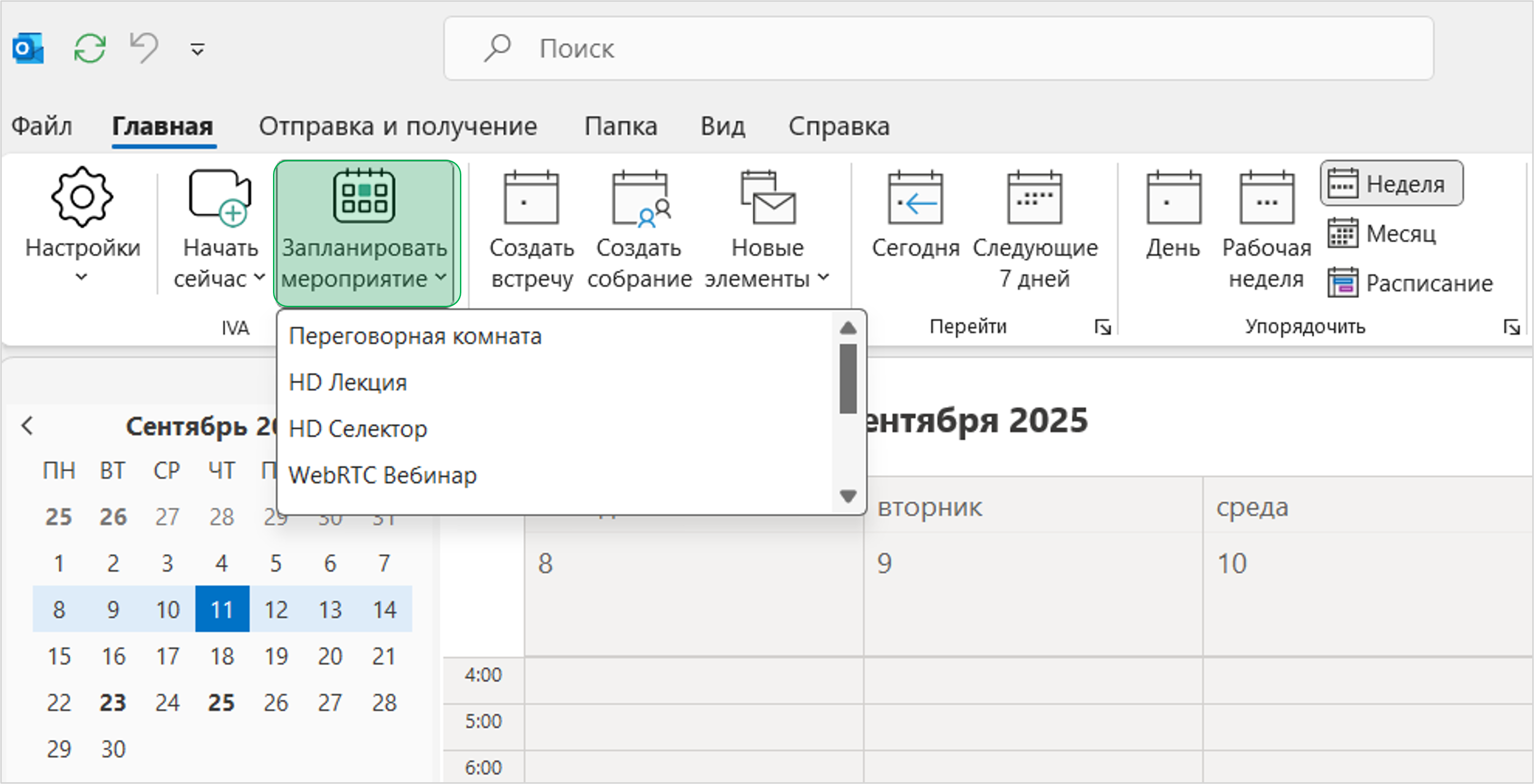Click scroll down arrow in dropdown list
Viewport: 1534px width, 784px height.
[x=848, y=495]
